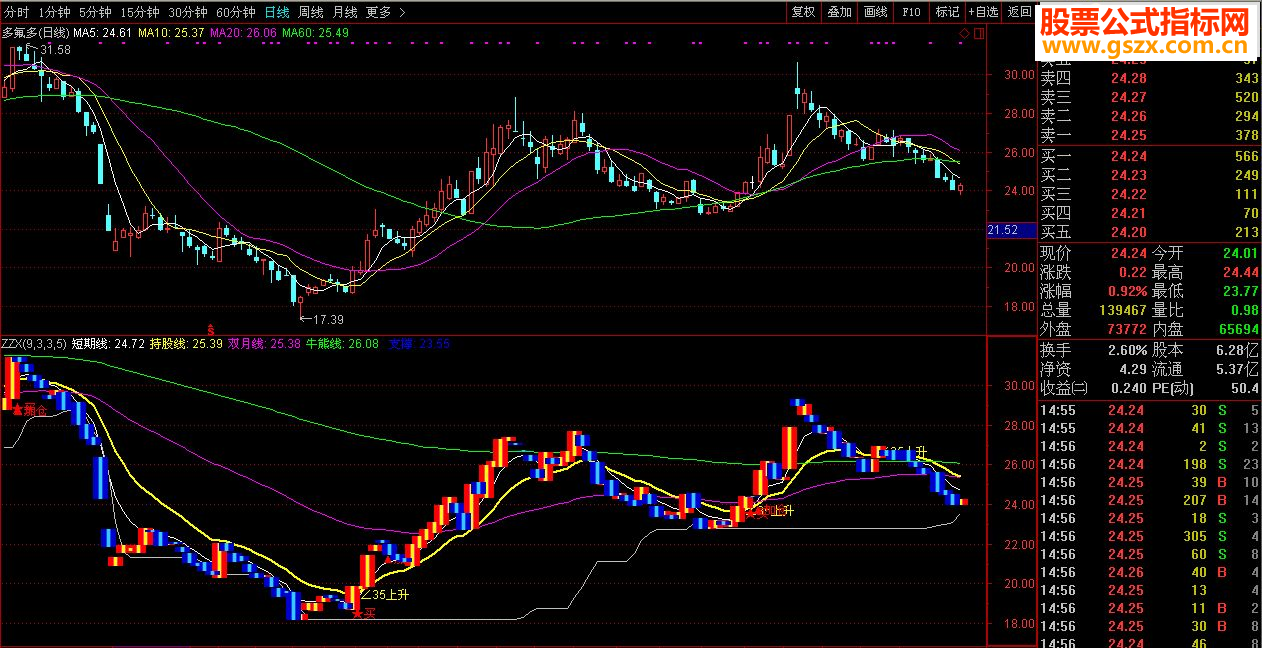Click the 持股线: 25.39 value
Image resolution: width=1262 pixels, height=648 pixels.
tap(186, 344)
